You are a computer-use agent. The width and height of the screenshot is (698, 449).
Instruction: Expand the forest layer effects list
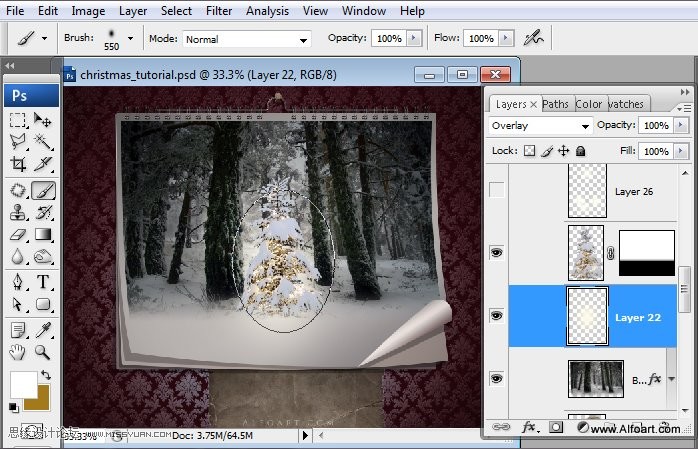point(671,379)
